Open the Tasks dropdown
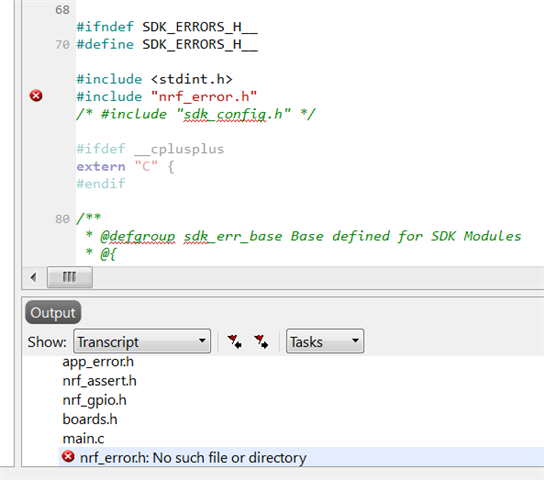The height and width of the screenshot is (480, 544). 325,341
